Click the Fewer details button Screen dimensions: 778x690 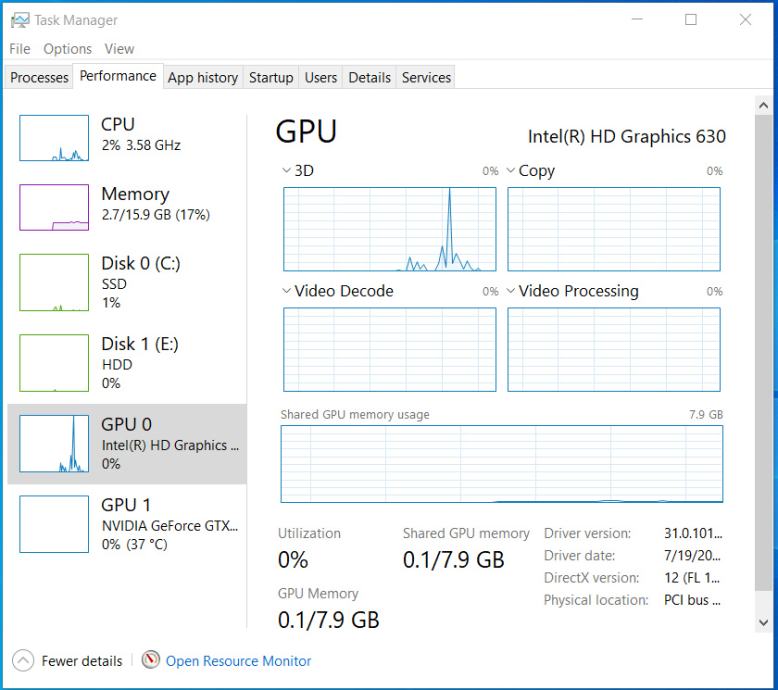pos(81,661)
